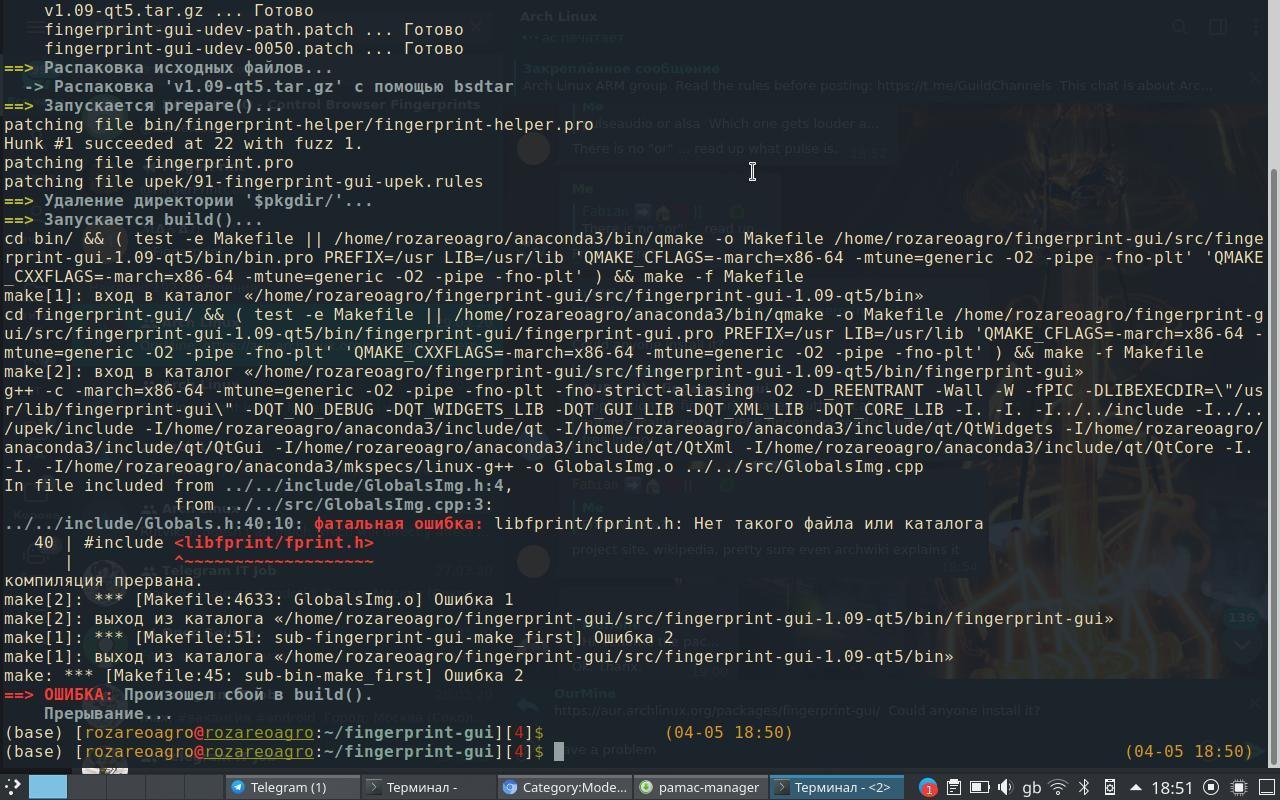The image size is (1280, 800).
Task: Click the 'ОШИБКА:' build failure text
Action: point(79,694)
